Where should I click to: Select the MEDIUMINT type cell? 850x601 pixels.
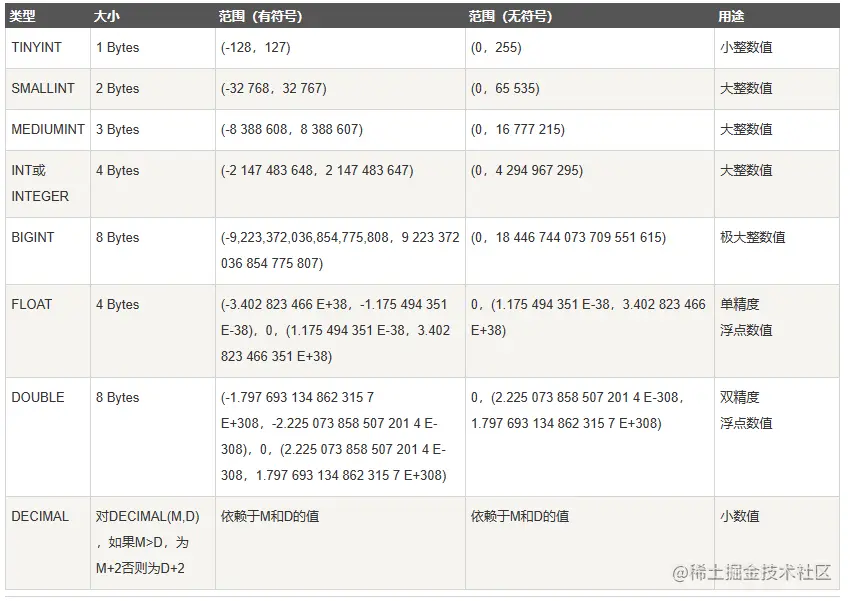48,130
